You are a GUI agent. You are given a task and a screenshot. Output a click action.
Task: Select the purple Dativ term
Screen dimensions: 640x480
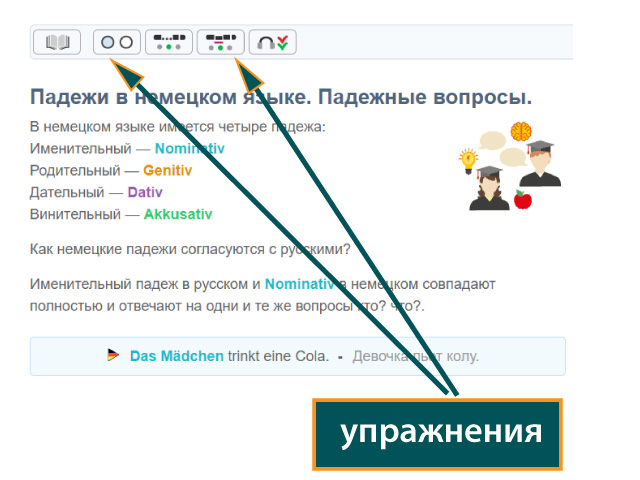145,192
